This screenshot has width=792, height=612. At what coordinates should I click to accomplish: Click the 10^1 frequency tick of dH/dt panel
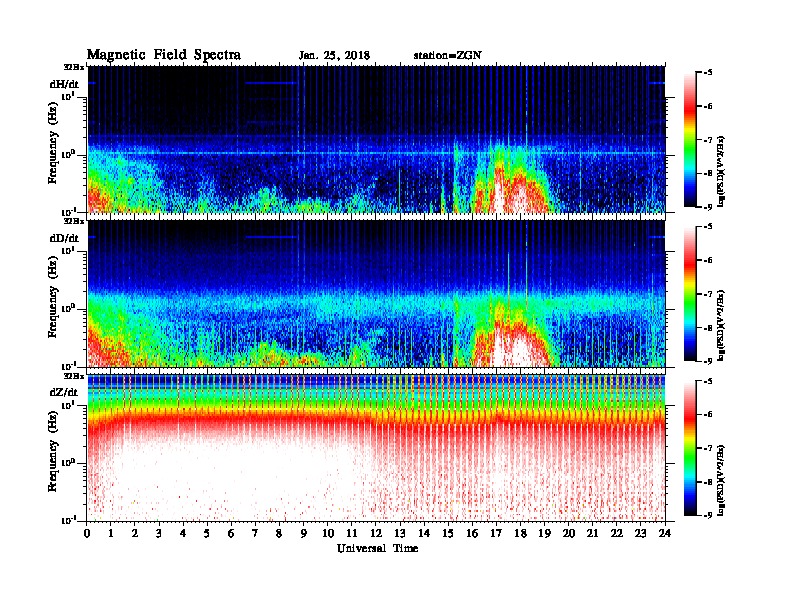click(68, 96)
